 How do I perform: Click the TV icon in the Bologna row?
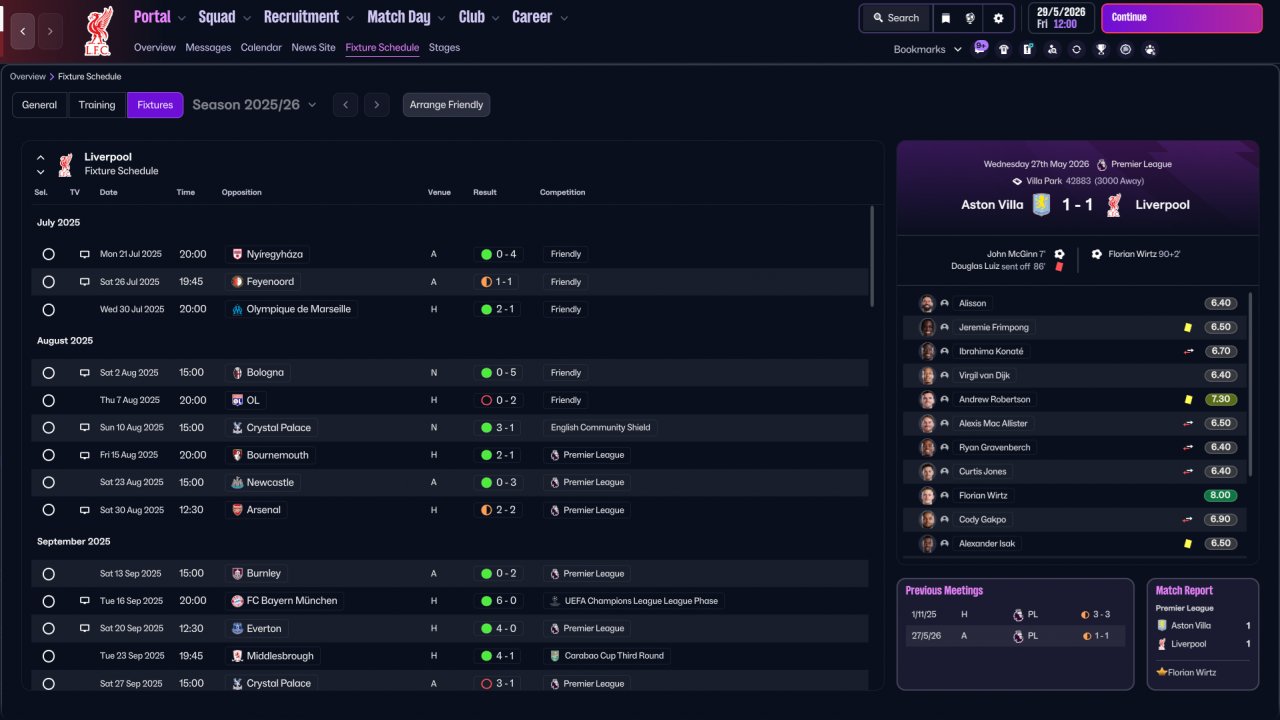click(x=85, y=373)
